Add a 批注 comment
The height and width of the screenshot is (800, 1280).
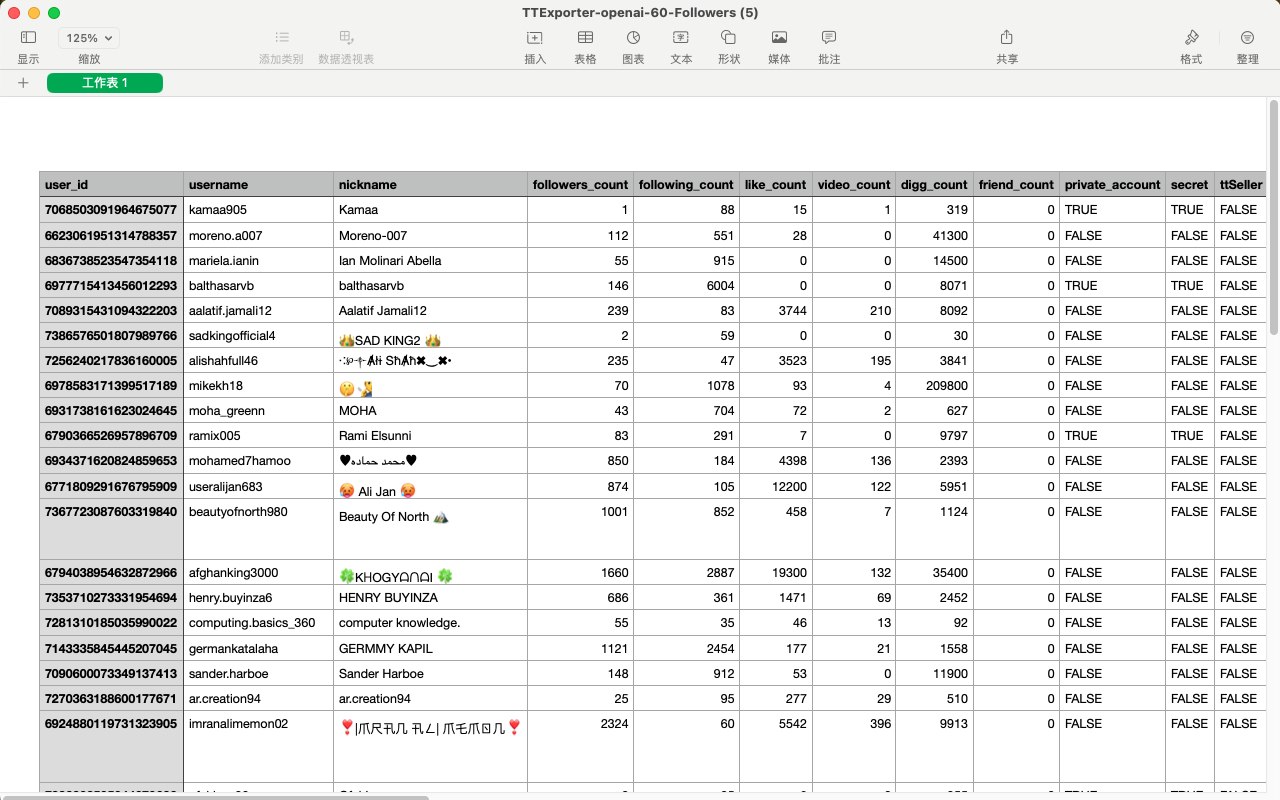829,38
